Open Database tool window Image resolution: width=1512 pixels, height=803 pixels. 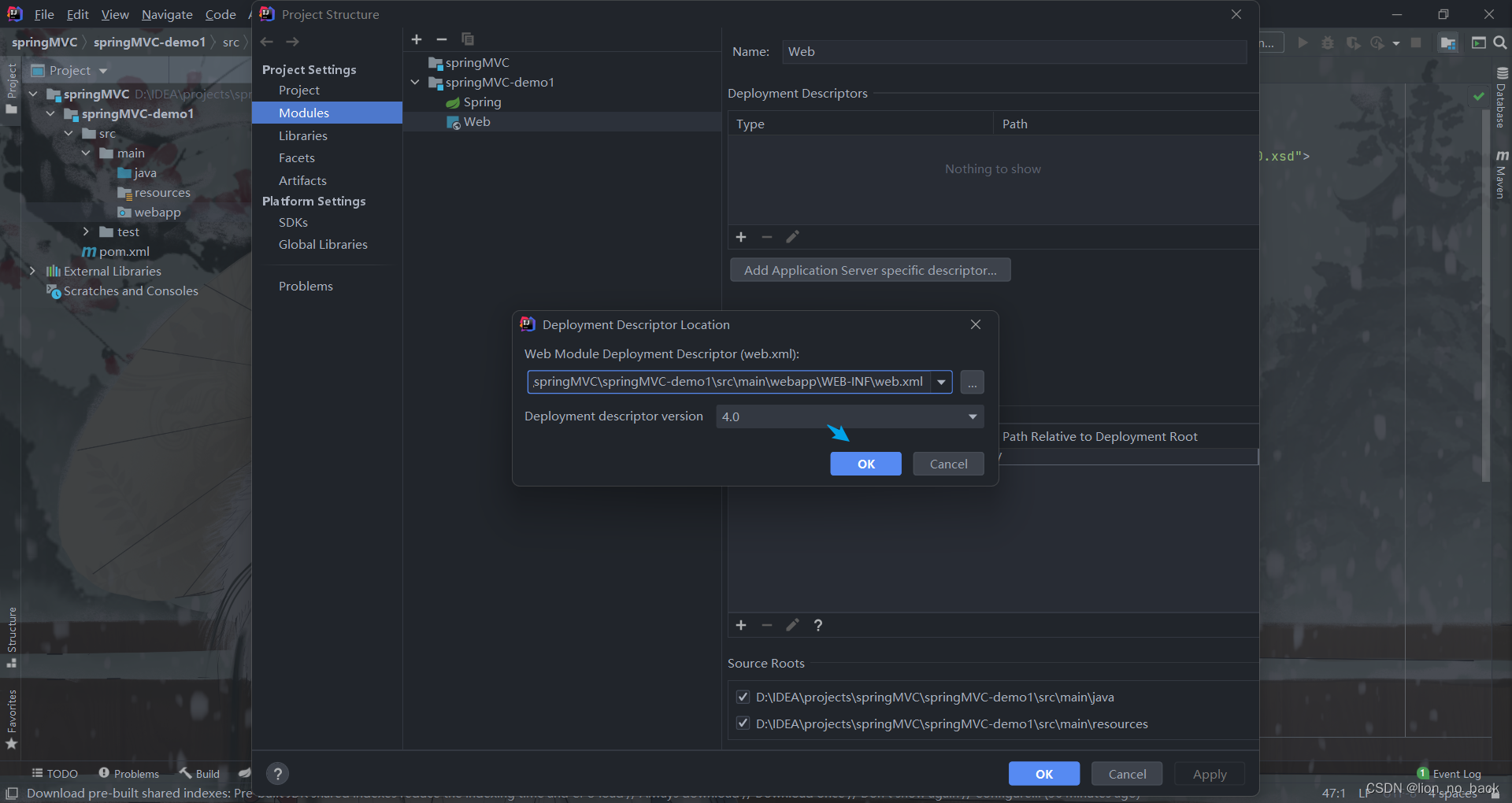coord(1502,98)
